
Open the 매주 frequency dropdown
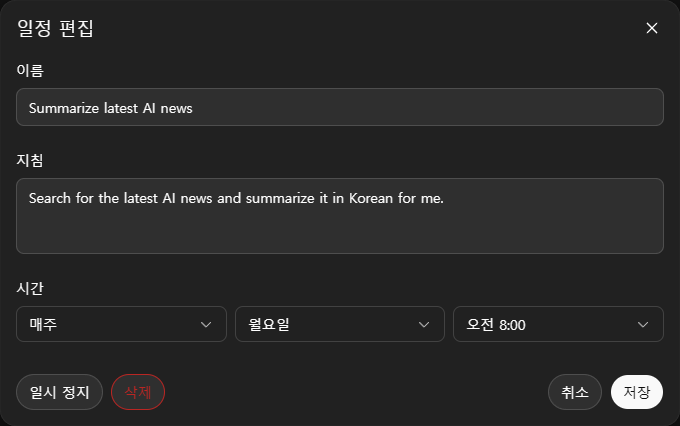point(121,324)
